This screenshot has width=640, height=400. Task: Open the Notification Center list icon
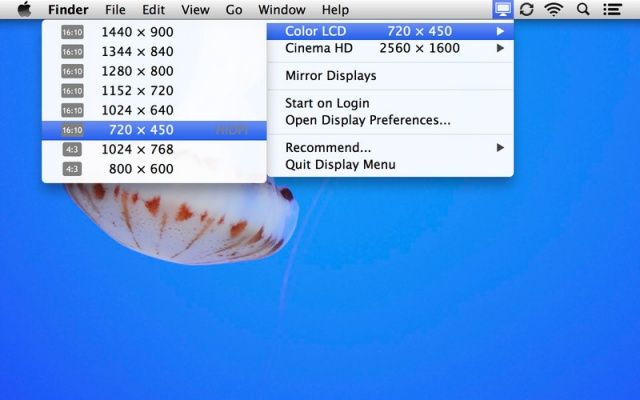pos(612,10)
